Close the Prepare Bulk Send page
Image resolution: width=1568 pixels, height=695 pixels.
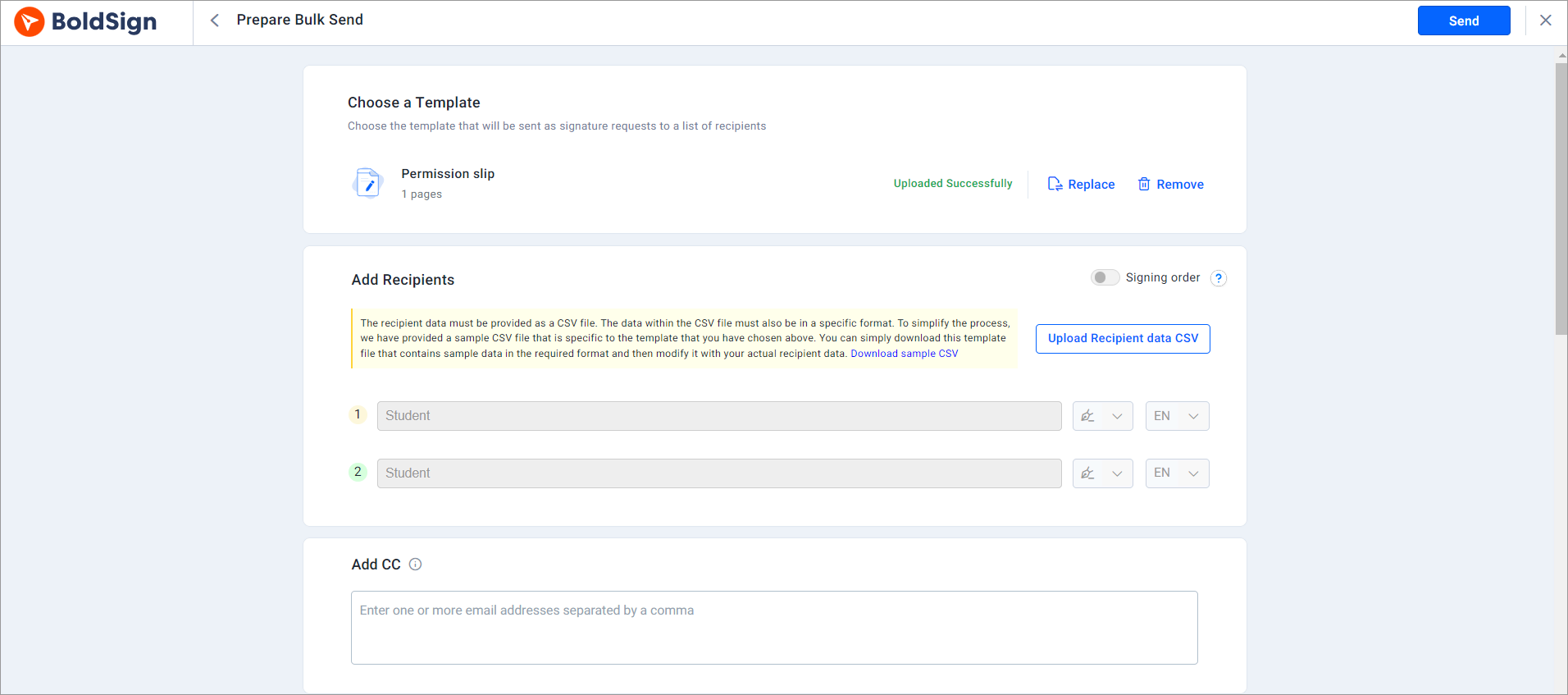pyautogui.click(x=1546, y=21)
